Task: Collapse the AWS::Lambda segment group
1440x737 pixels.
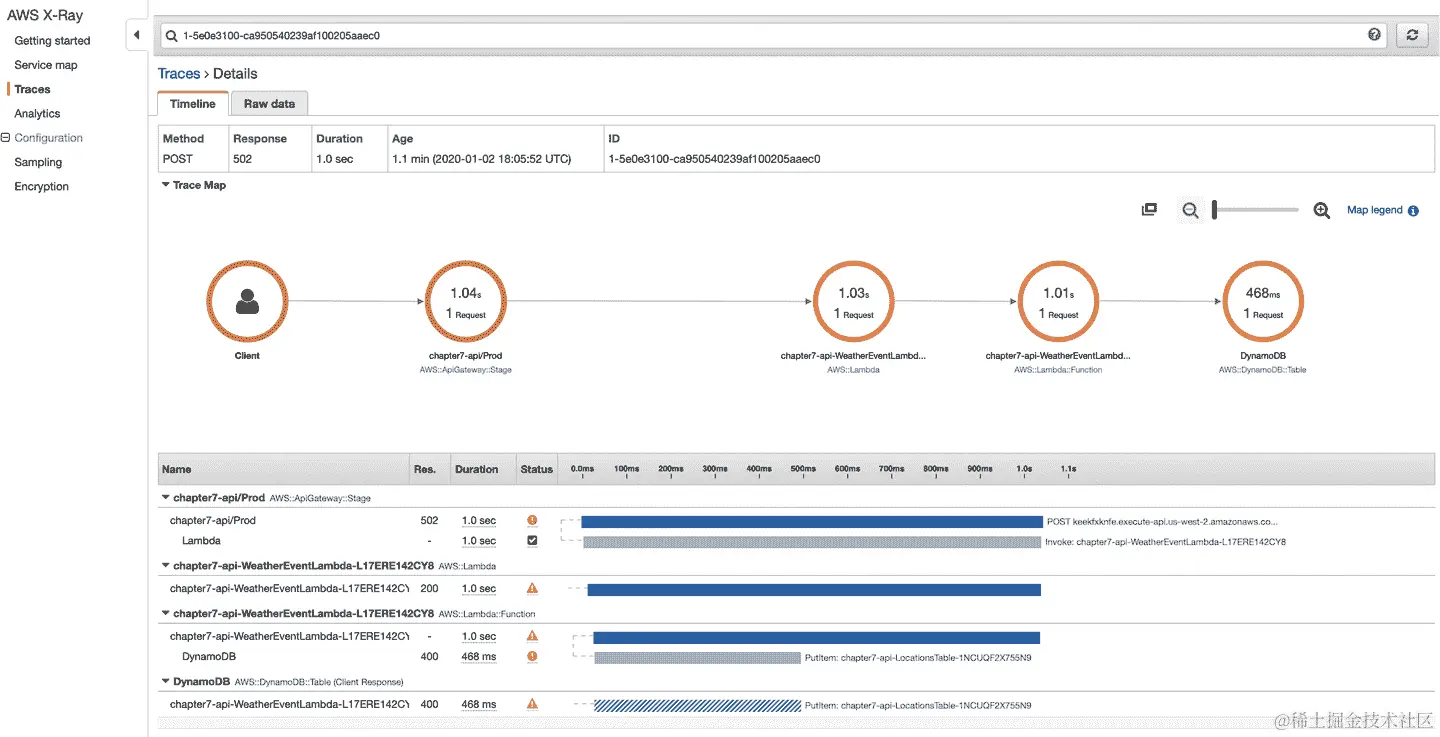Action: point(165,566)
